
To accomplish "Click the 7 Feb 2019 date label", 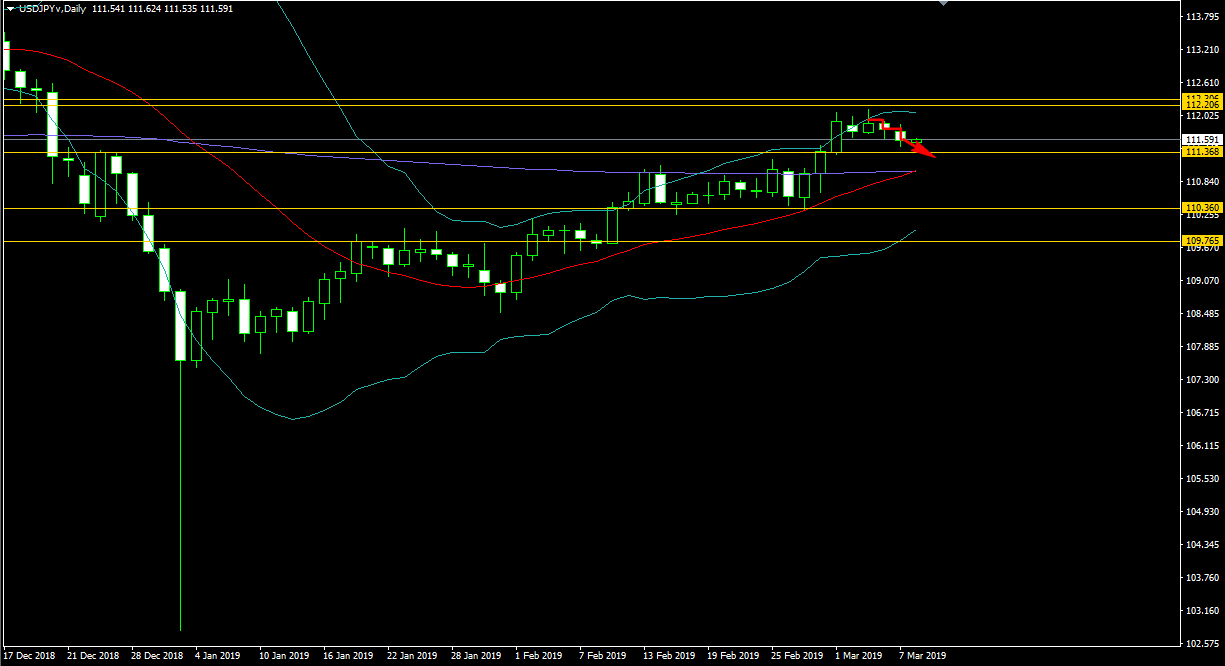I will [602, 657].
